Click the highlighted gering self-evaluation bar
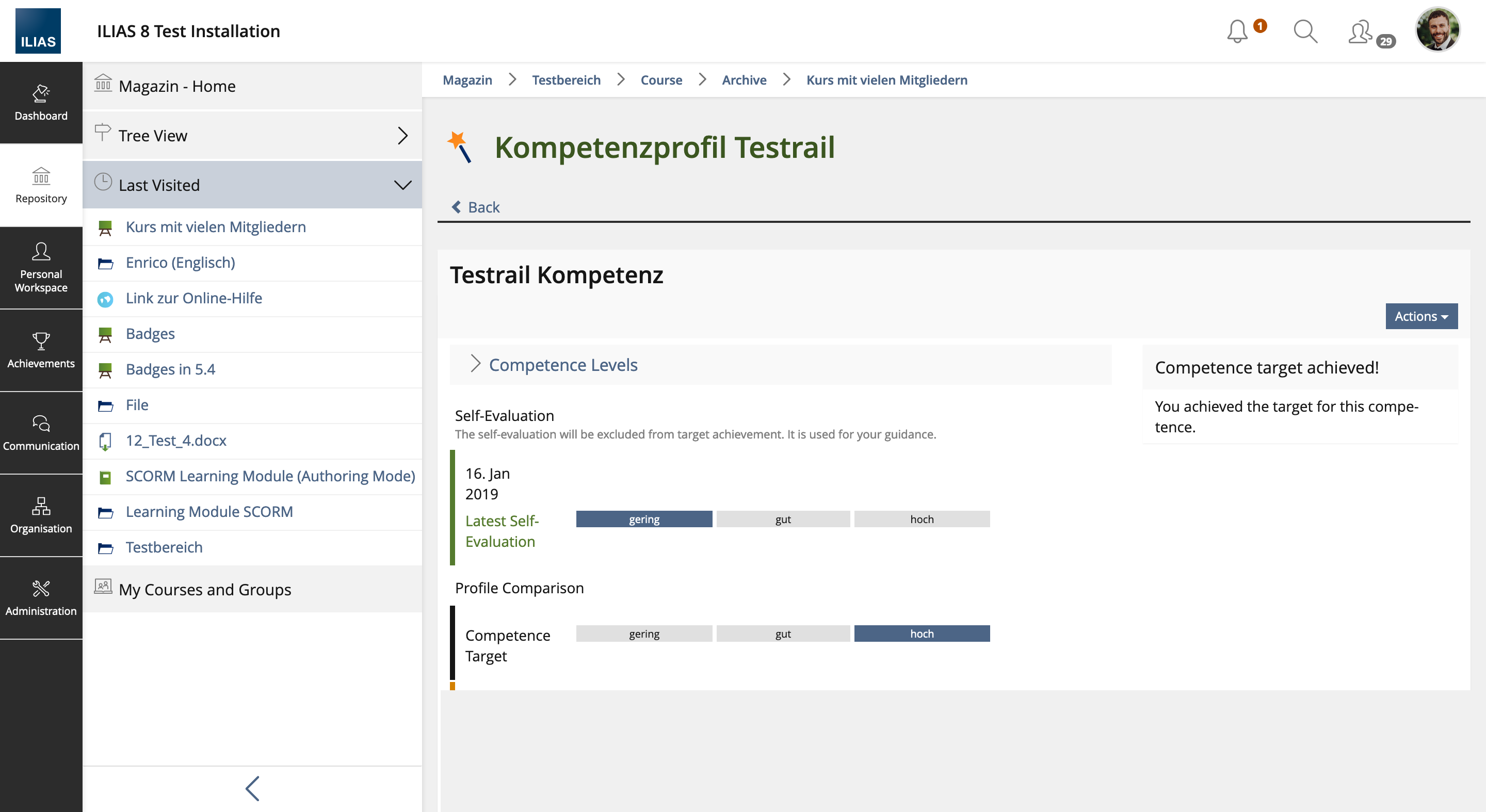This screenshot has width=1486, height=812. 644,519
